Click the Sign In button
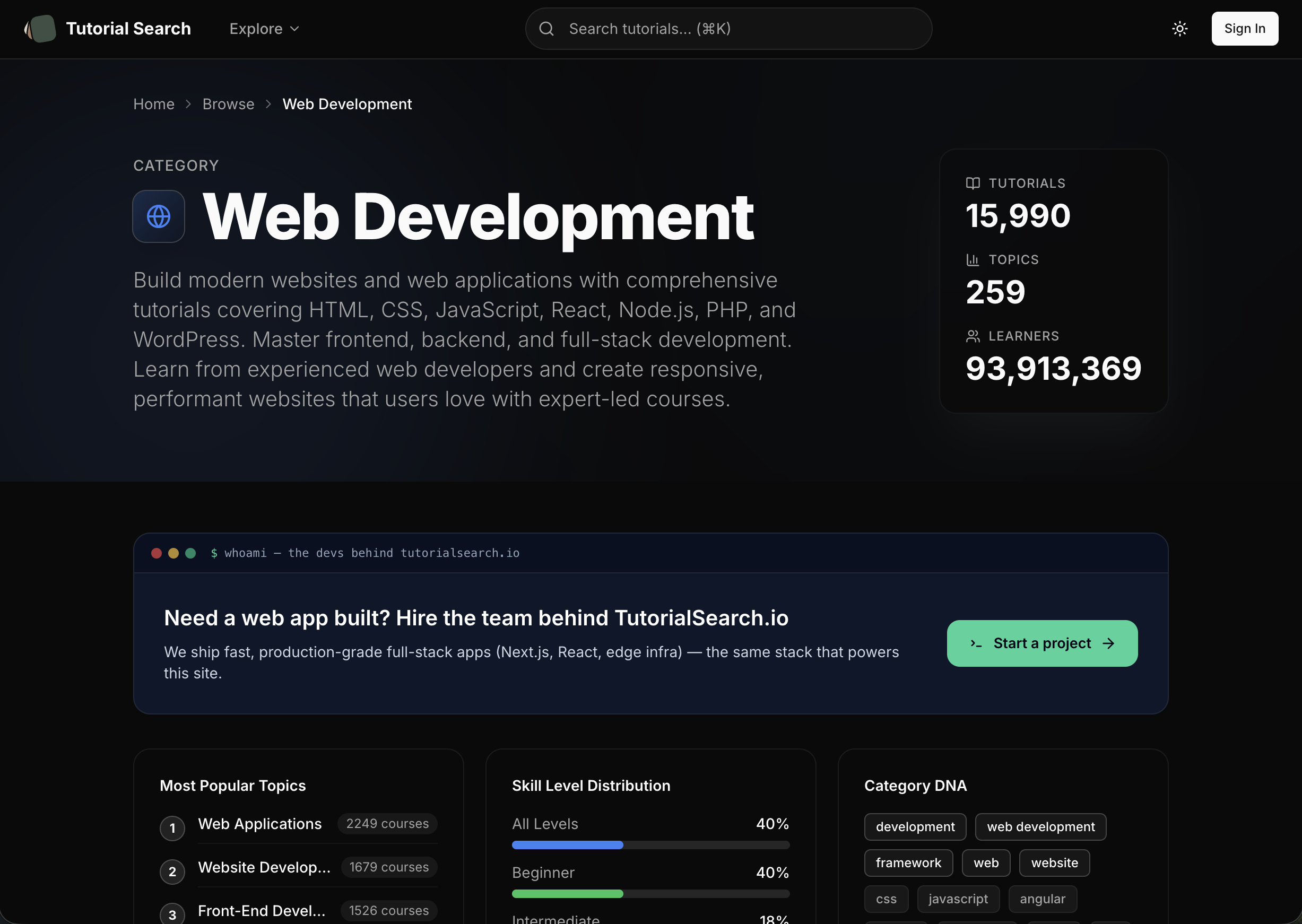1302x924 pixels. 1245,29
